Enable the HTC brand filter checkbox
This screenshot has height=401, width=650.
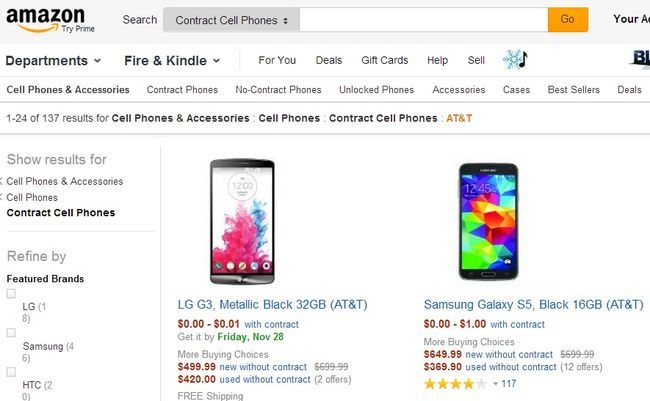12,371
